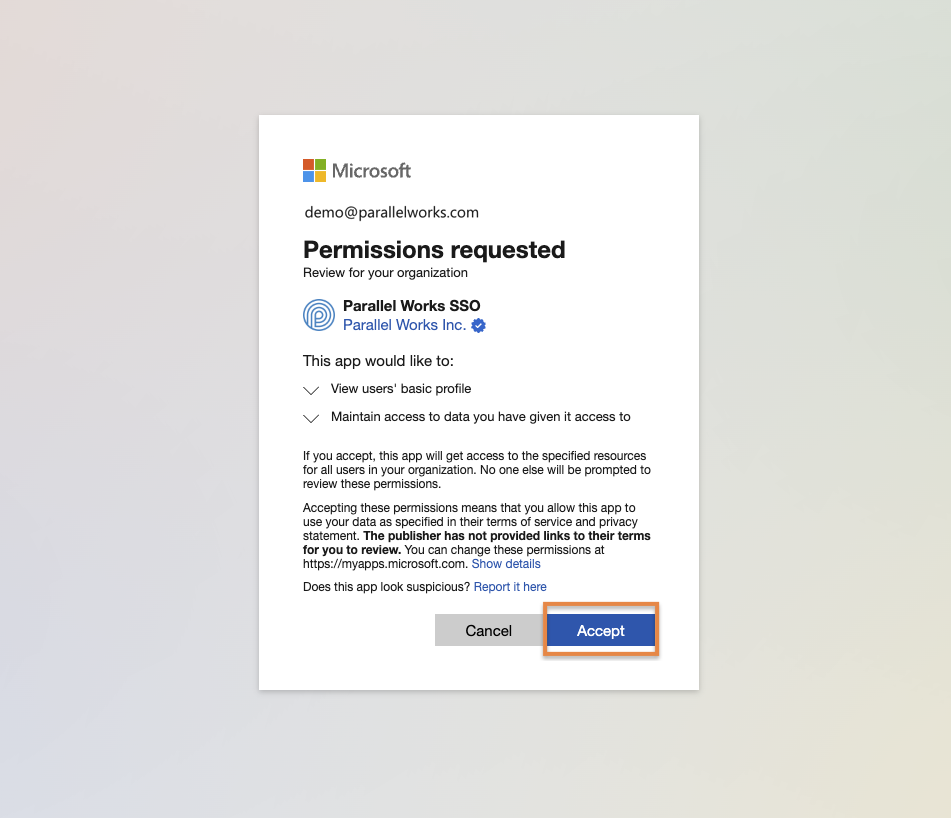The width and height of the screenshot is (951, 818).
Task: Click the colored squares in Microsoft branding
Action: click(312, 170)
